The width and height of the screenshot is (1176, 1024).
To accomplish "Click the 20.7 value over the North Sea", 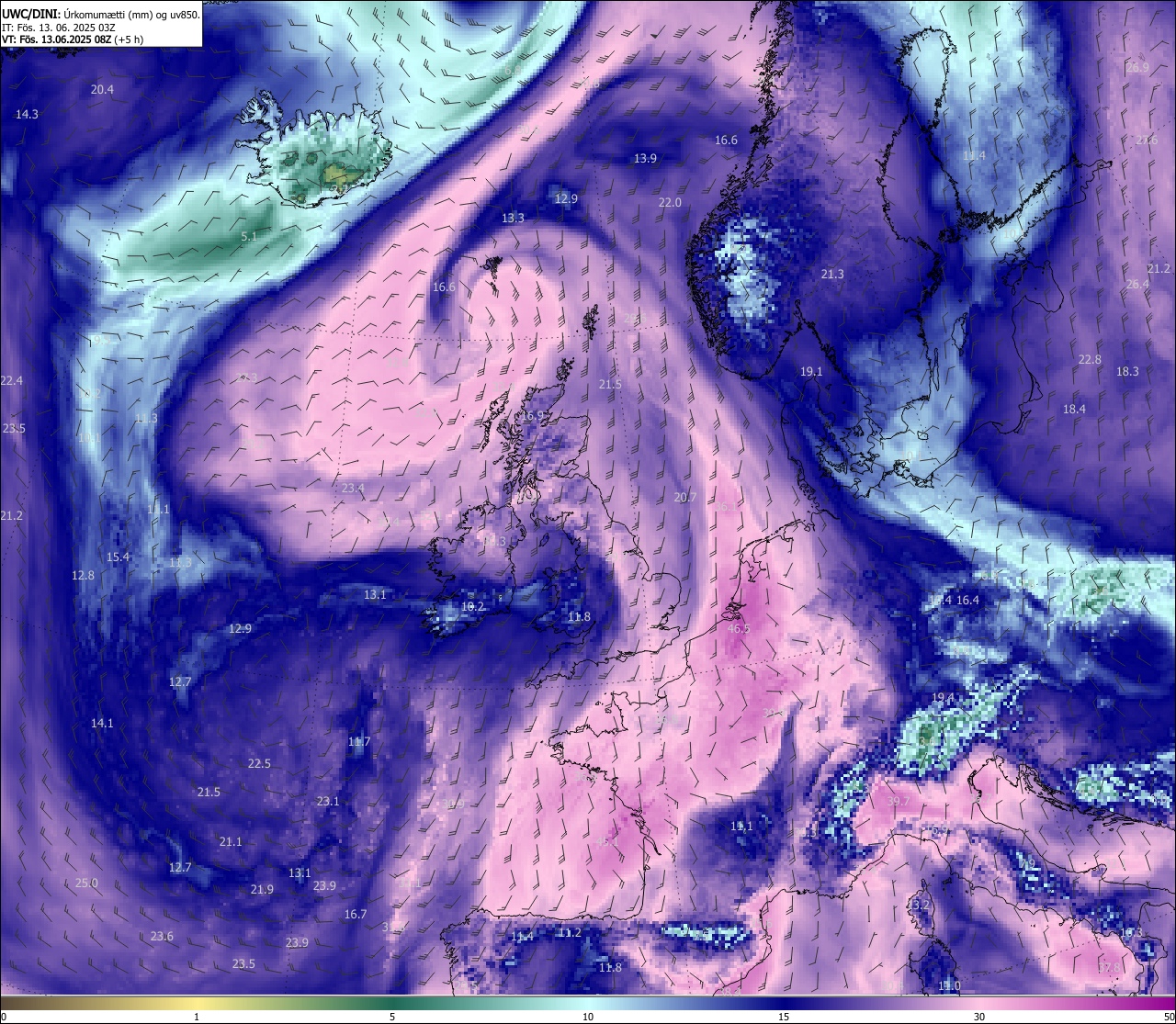I will (x=685, y=498).
